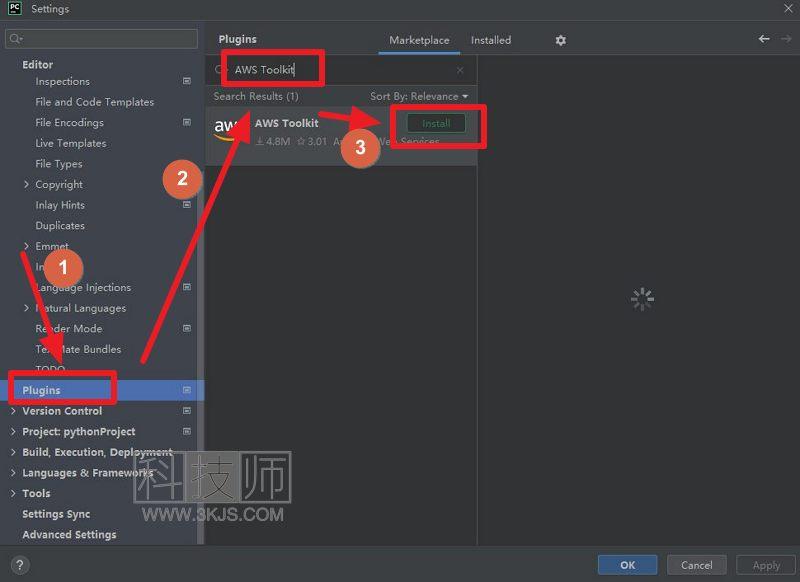This screenshot has width=800, height=582.
Task: Open File and Code Templates settings
Action: [x=94, y=102]
